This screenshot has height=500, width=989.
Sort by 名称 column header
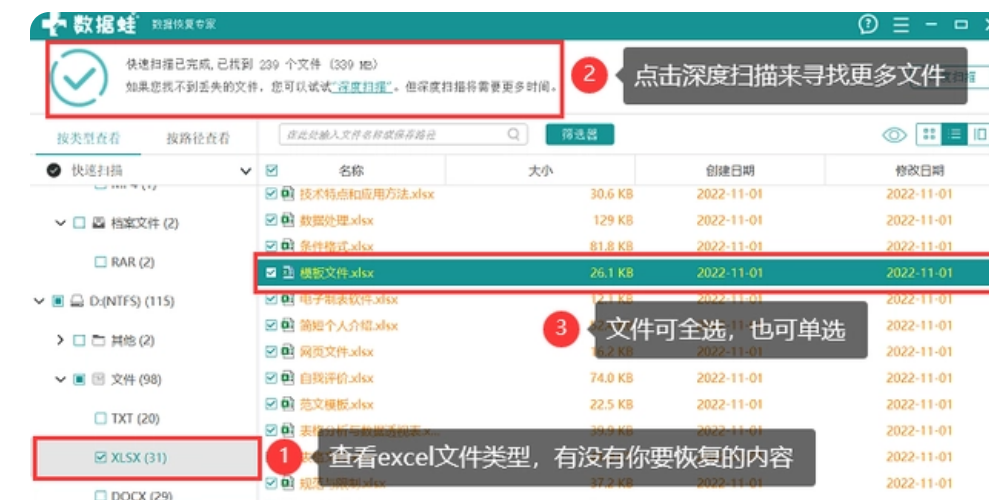point(351,170)
